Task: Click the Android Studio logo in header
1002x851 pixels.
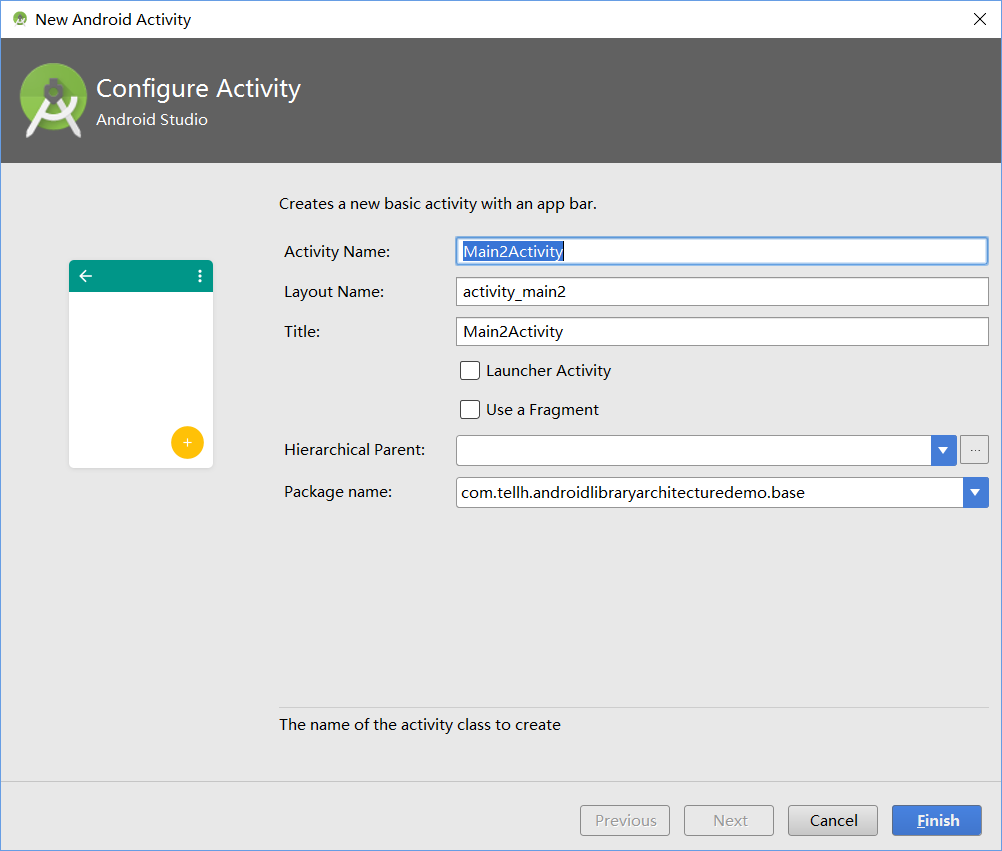Action: click(53, 100)
